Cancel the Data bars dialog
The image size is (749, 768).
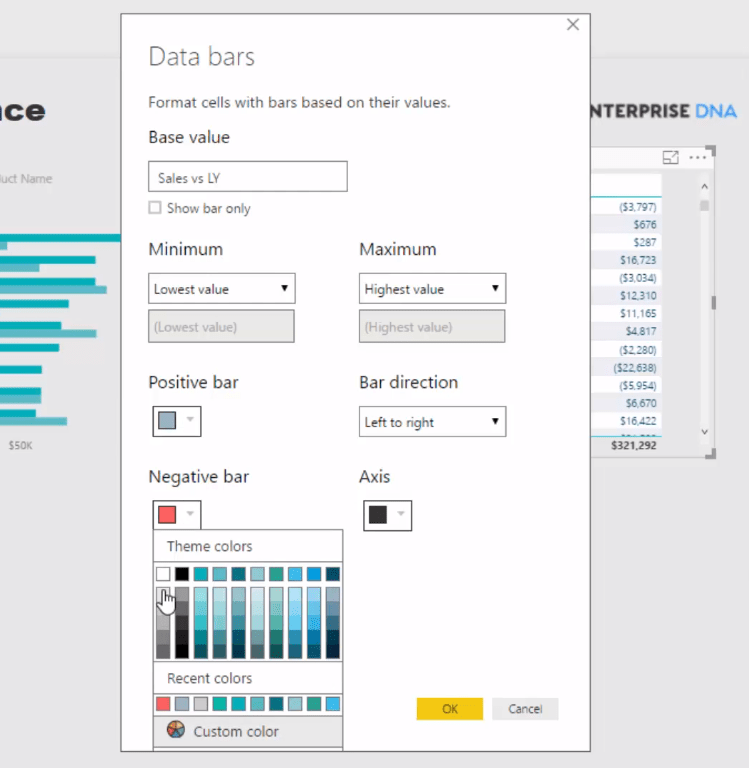click(525, 709)
